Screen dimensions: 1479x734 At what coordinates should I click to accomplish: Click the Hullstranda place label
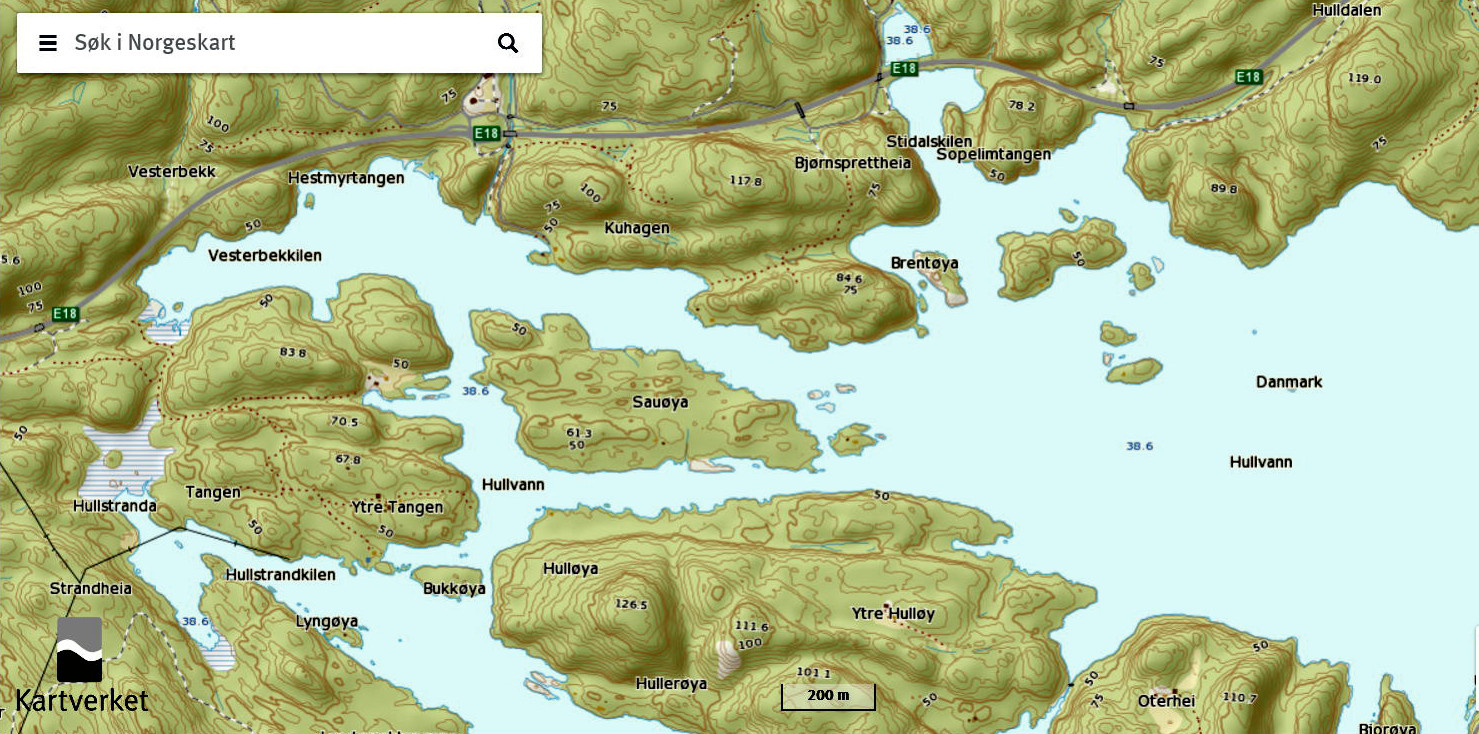115,506
